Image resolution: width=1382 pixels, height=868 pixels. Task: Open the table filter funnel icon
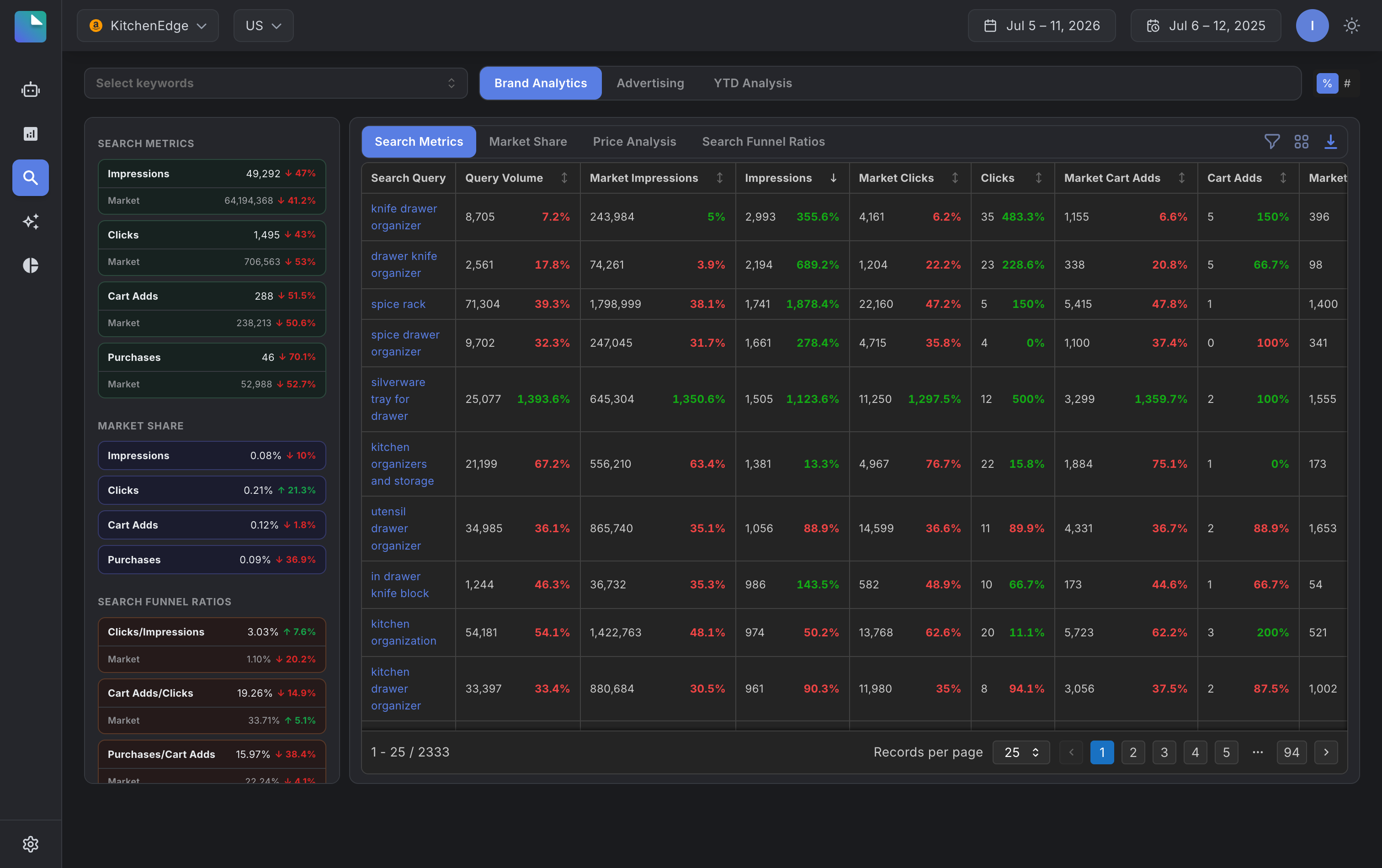tap(1272, 142)
